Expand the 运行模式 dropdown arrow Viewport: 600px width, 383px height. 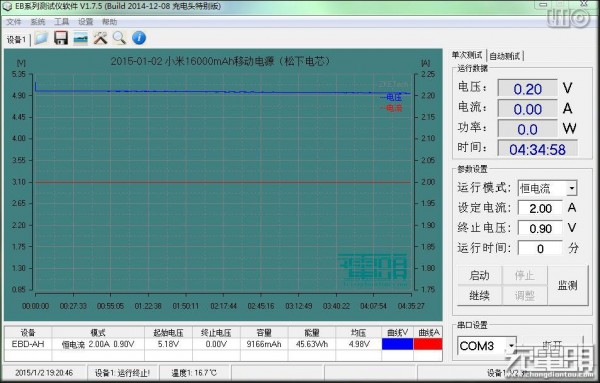572,188
